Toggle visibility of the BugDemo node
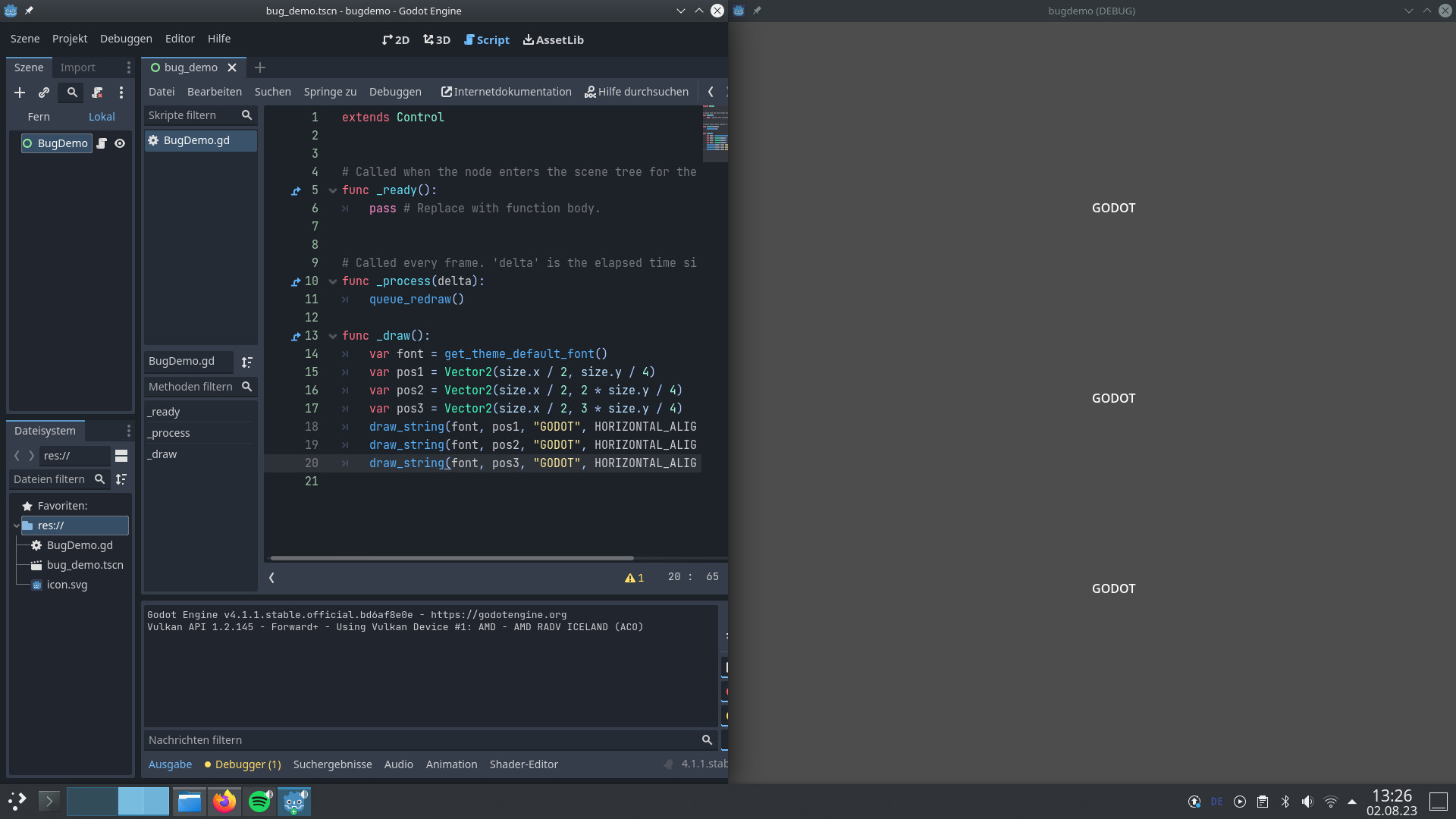The width and height of the screenshot is (1456, 819). tap(120, 143)
